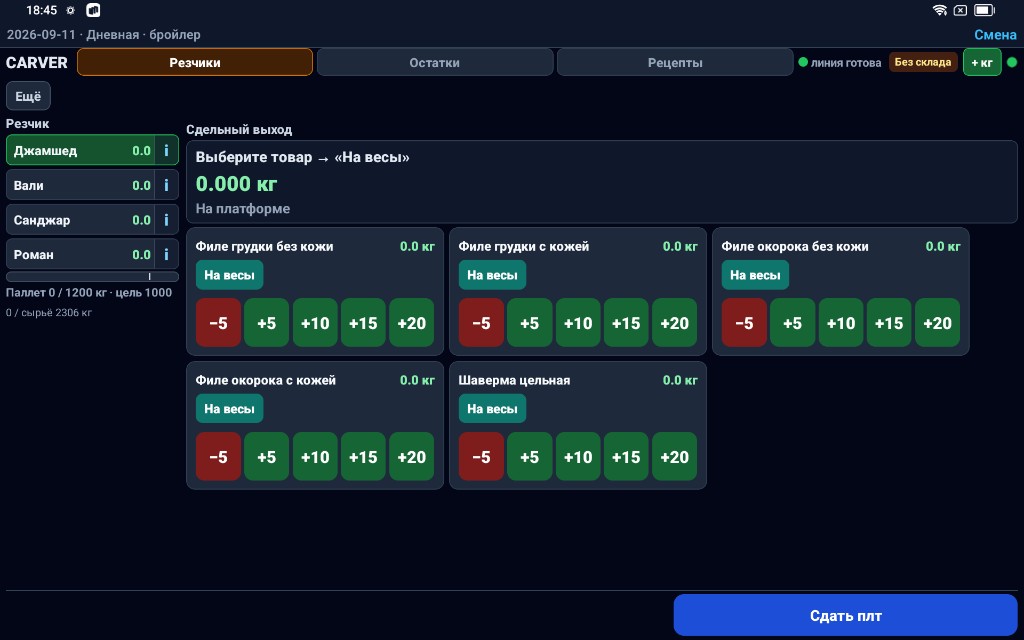Send Филе грудки без кожи to scale
Screen dimensions: 1024x640
pyautogui.click(x=229, y=275)
